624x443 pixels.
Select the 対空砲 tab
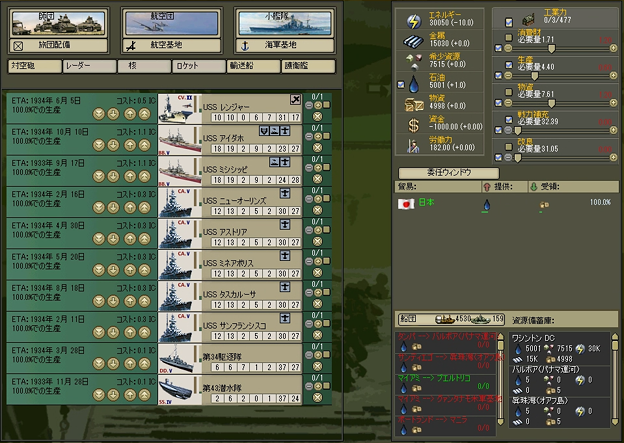pyautogui.click(x=35, y=66)
